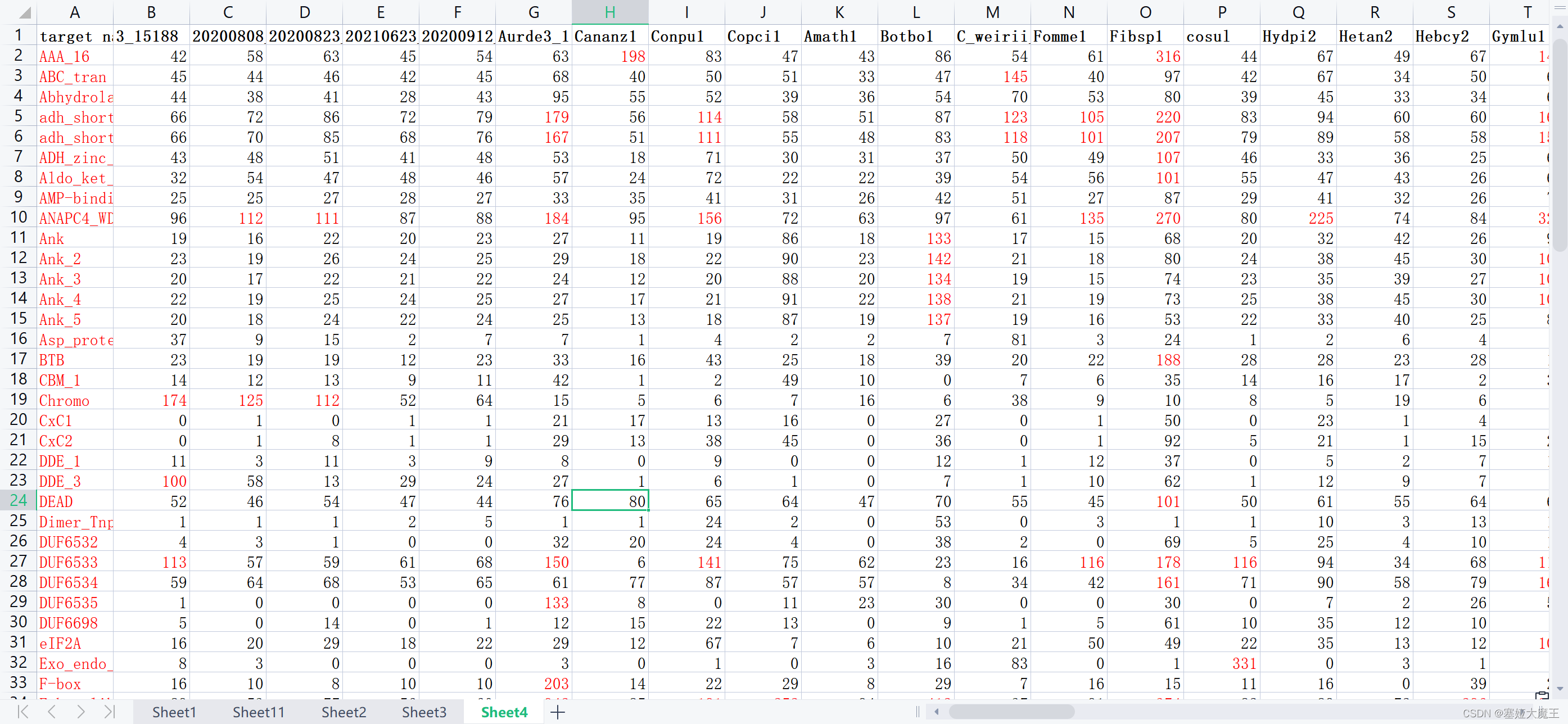Select the Sheet3 tab
This screenshot has height=724, width=1568.
(424, 711)
